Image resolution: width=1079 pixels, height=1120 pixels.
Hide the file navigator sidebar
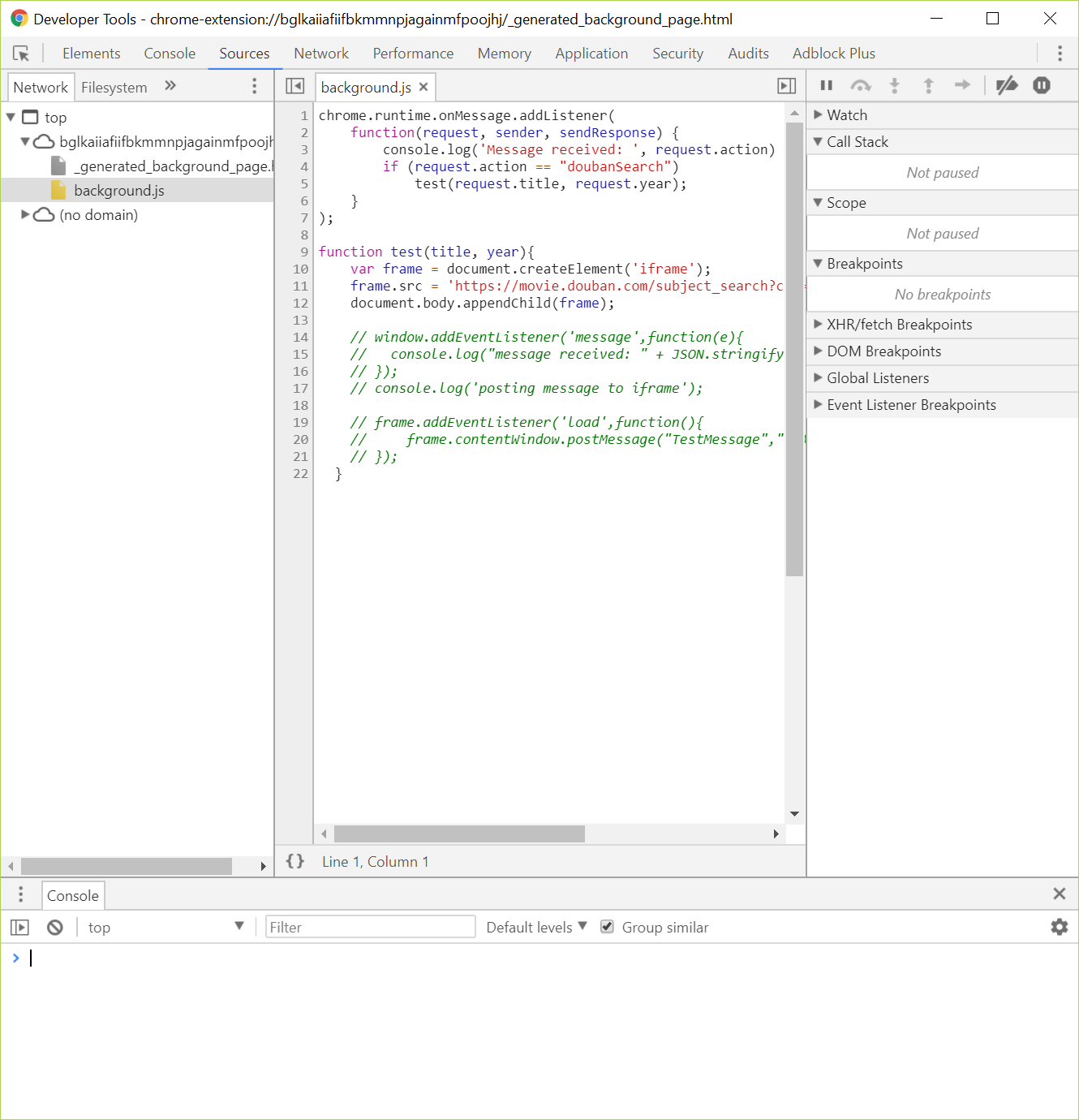click(x=294, y=86)
